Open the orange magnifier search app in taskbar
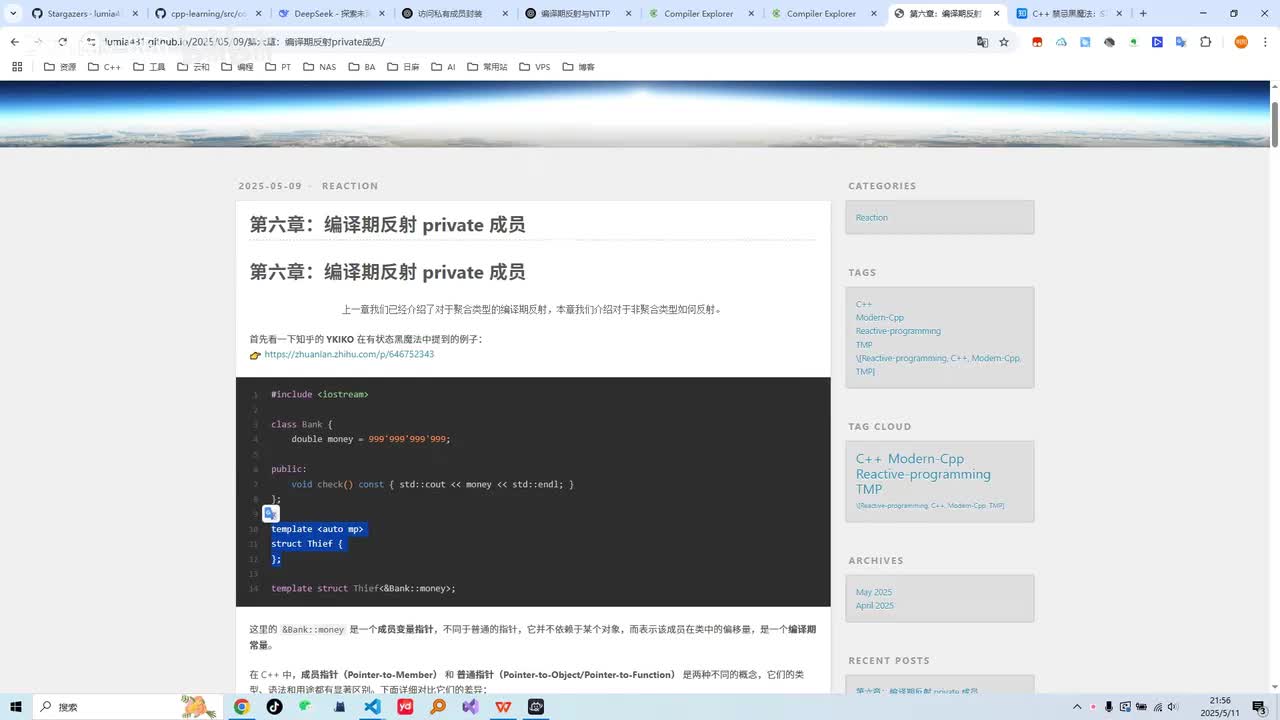1280x720 pixels. tap(438, 707)
